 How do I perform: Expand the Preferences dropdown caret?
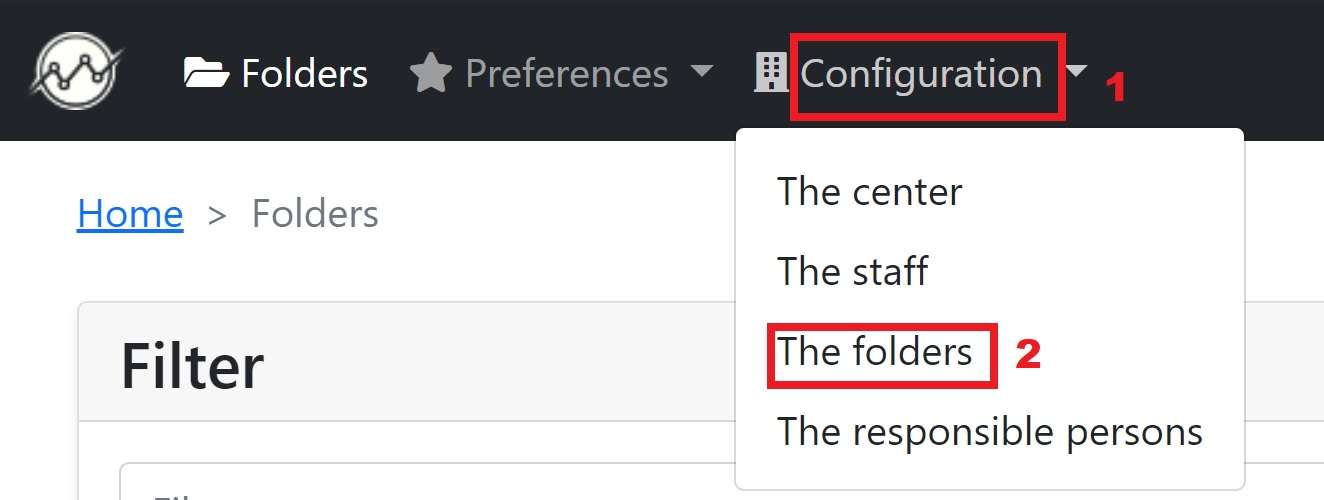click(702, 72)
